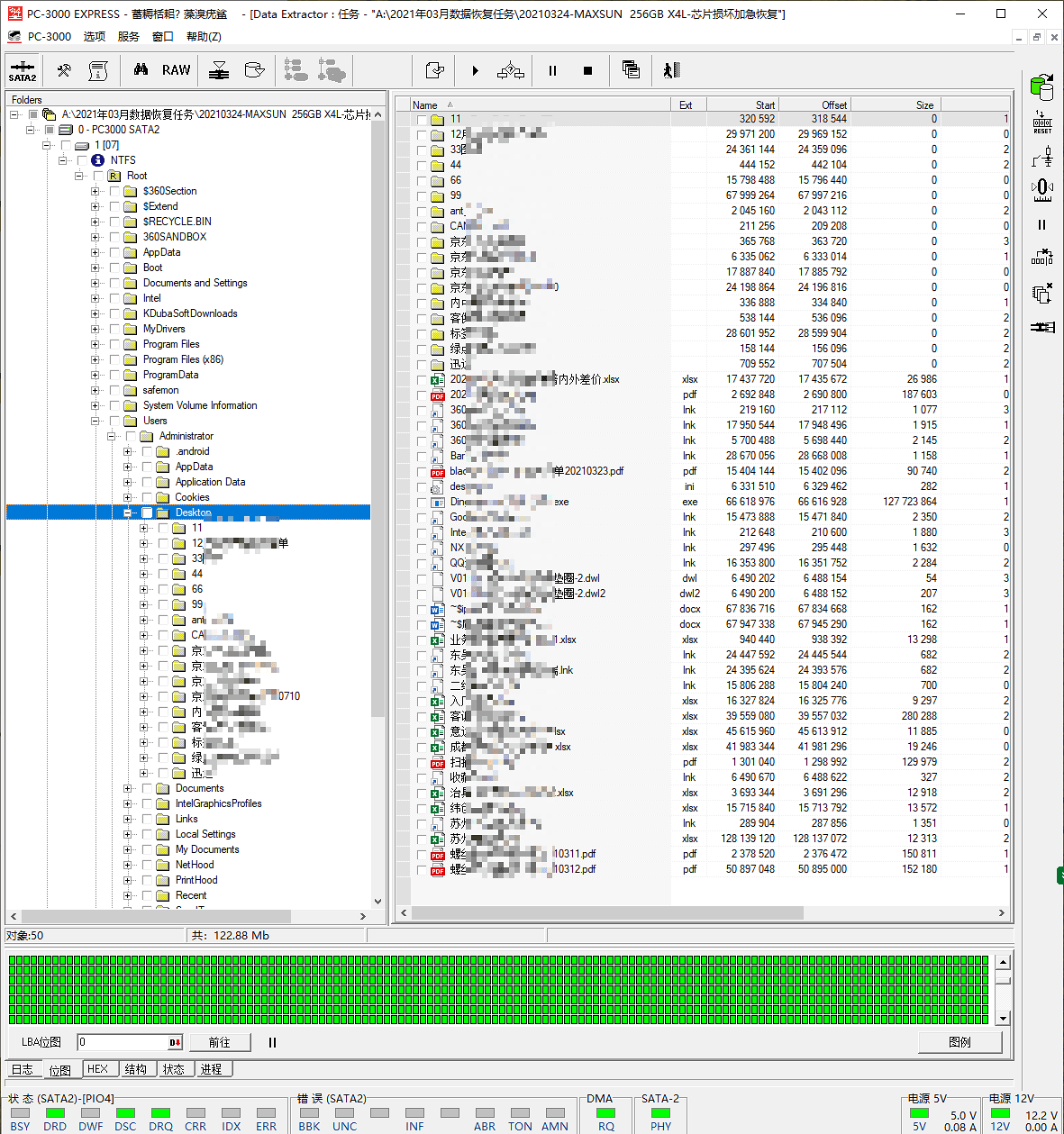This screenshot has width=1064, height=1134.
Task: Open the RAW recovery tool
Action: tap(176, 70)
